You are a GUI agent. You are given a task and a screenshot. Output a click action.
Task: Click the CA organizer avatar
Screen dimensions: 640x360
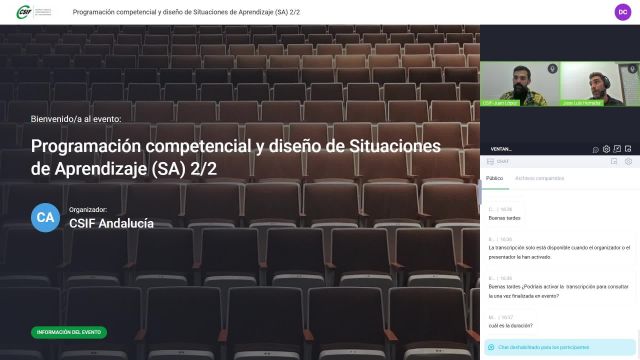coord(45,218)
